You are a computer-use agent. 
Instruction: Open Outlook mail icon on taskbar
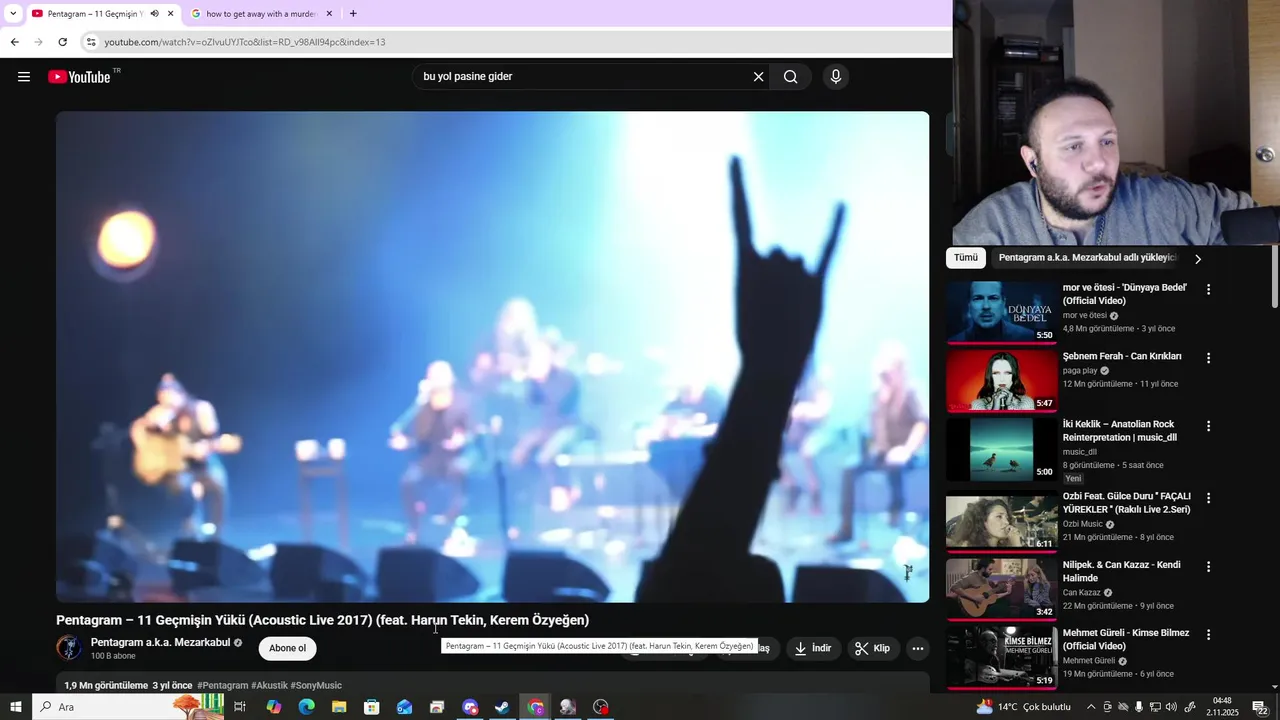404,707
